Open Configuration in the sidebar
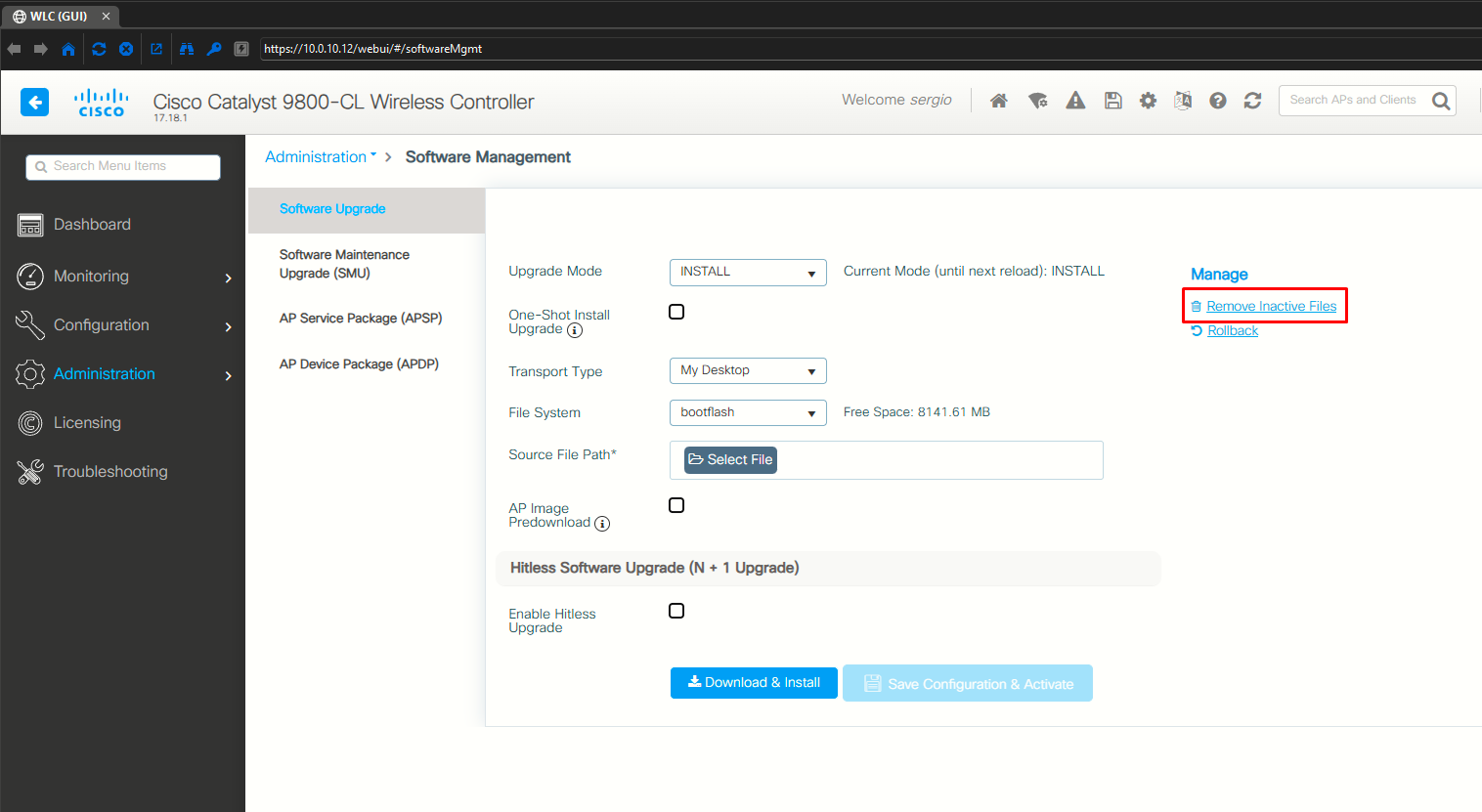1482x812 pixels. click(102, 325)
